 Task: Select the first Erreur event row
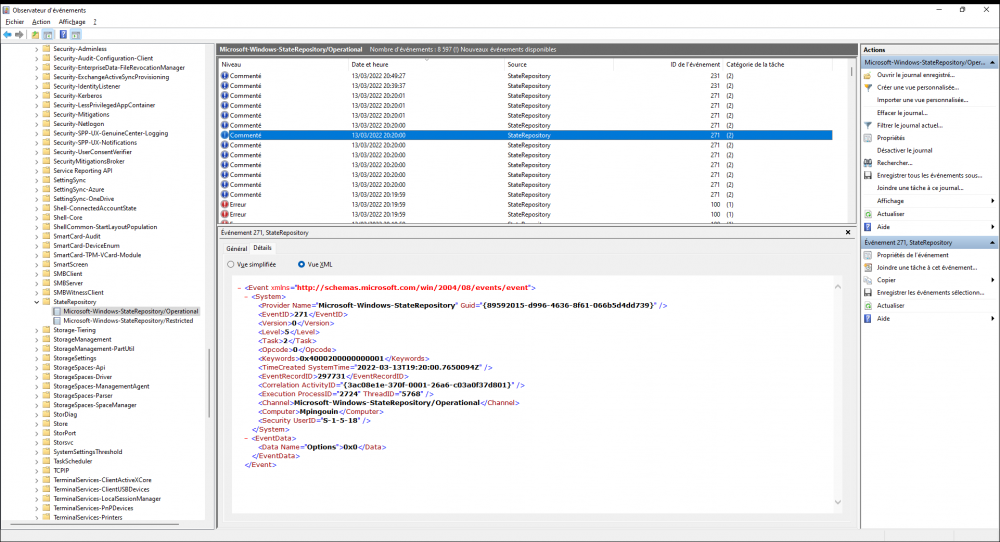coord(238,204)
